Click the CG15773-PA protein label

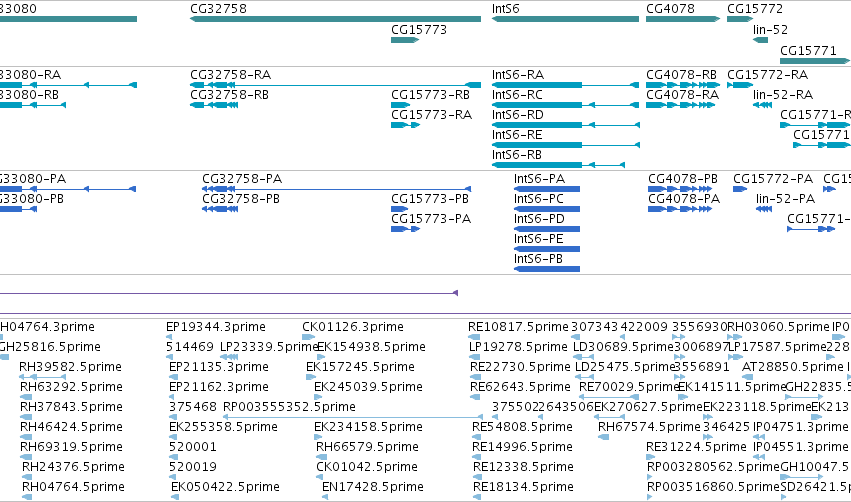click(431, 219)
